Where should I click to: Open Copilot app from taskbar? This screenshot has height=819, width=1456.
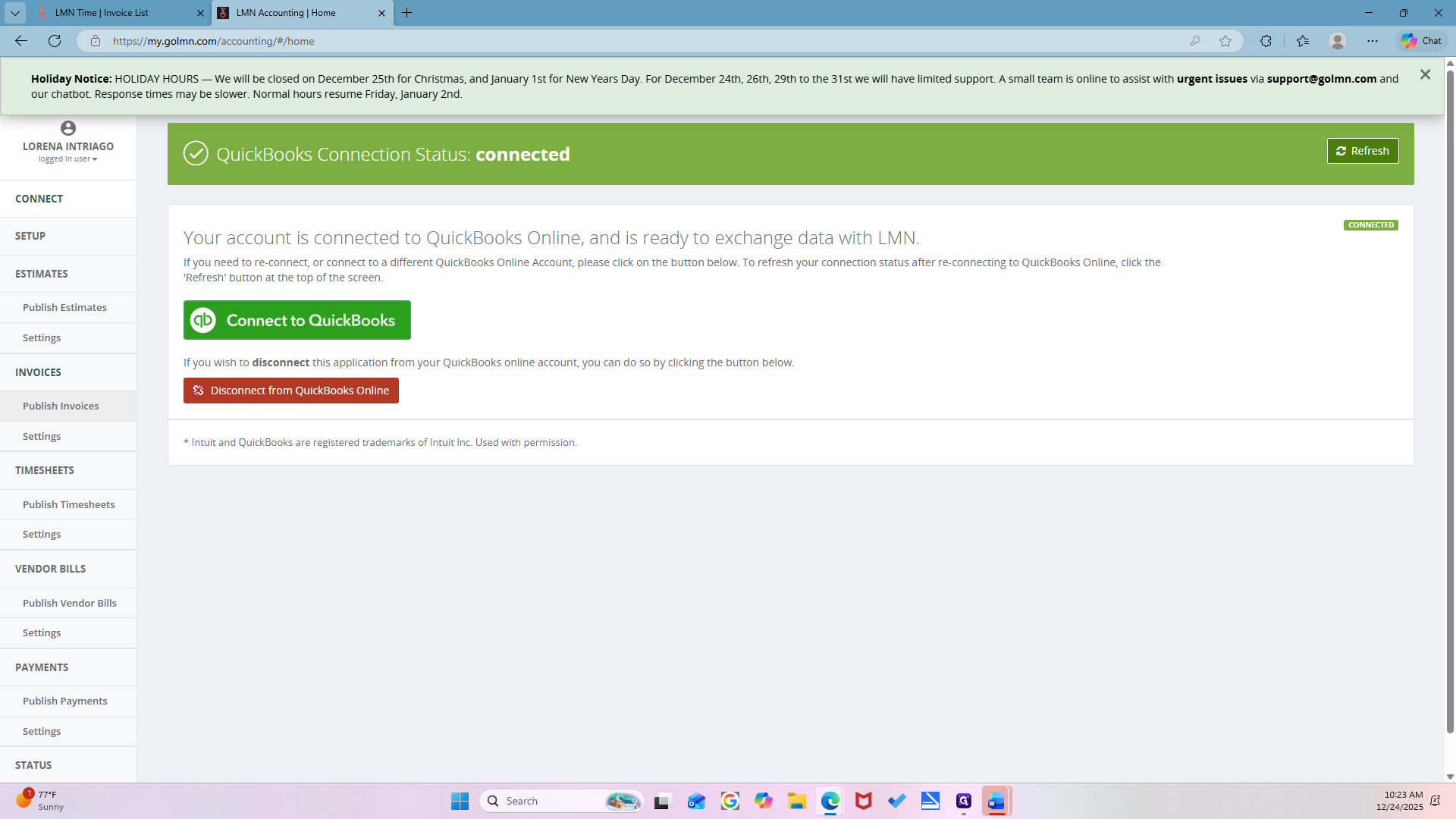[x=764, y=801]
